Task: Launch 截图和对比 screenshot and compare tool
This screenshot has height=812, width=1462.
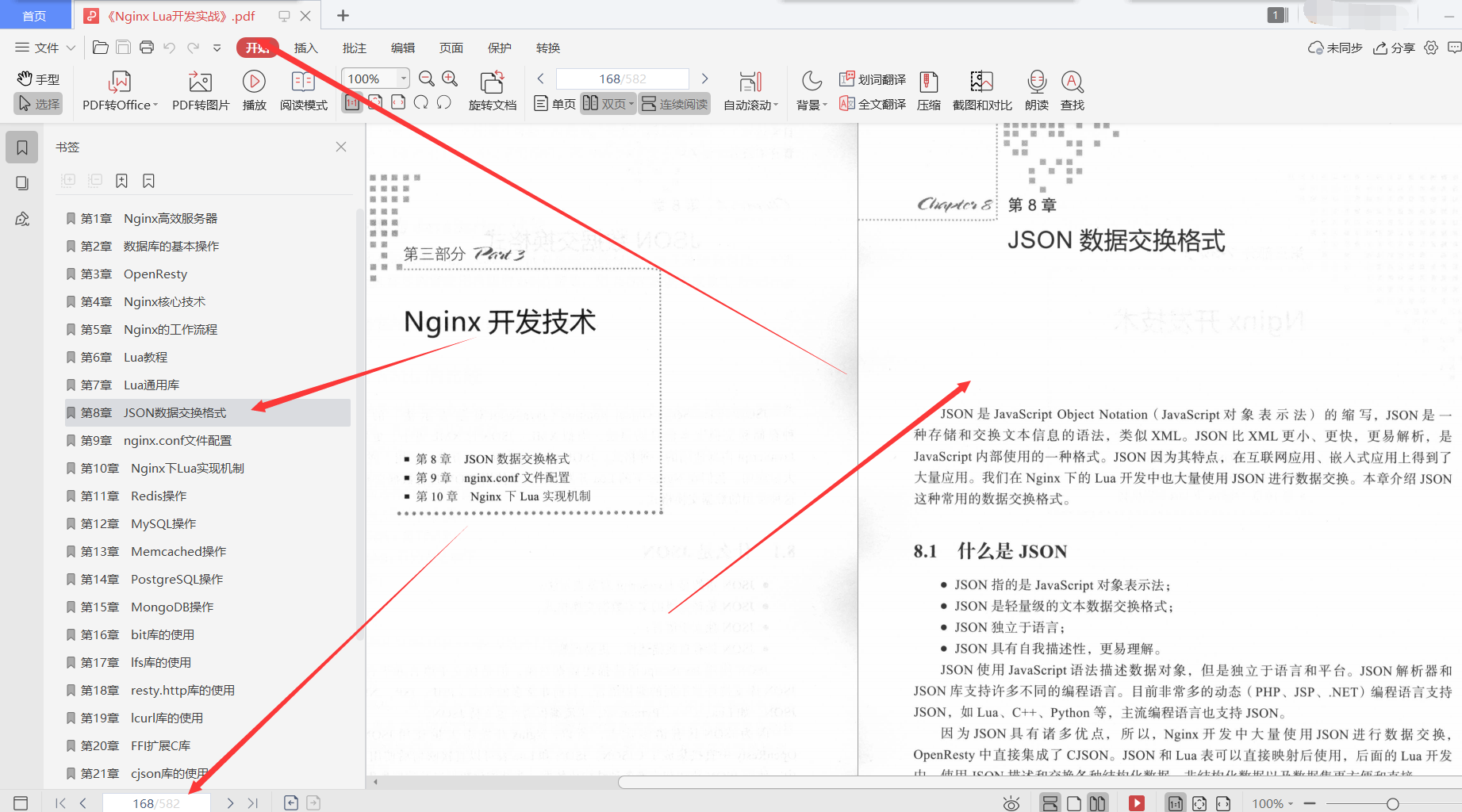Action: [x=980, y=90]
